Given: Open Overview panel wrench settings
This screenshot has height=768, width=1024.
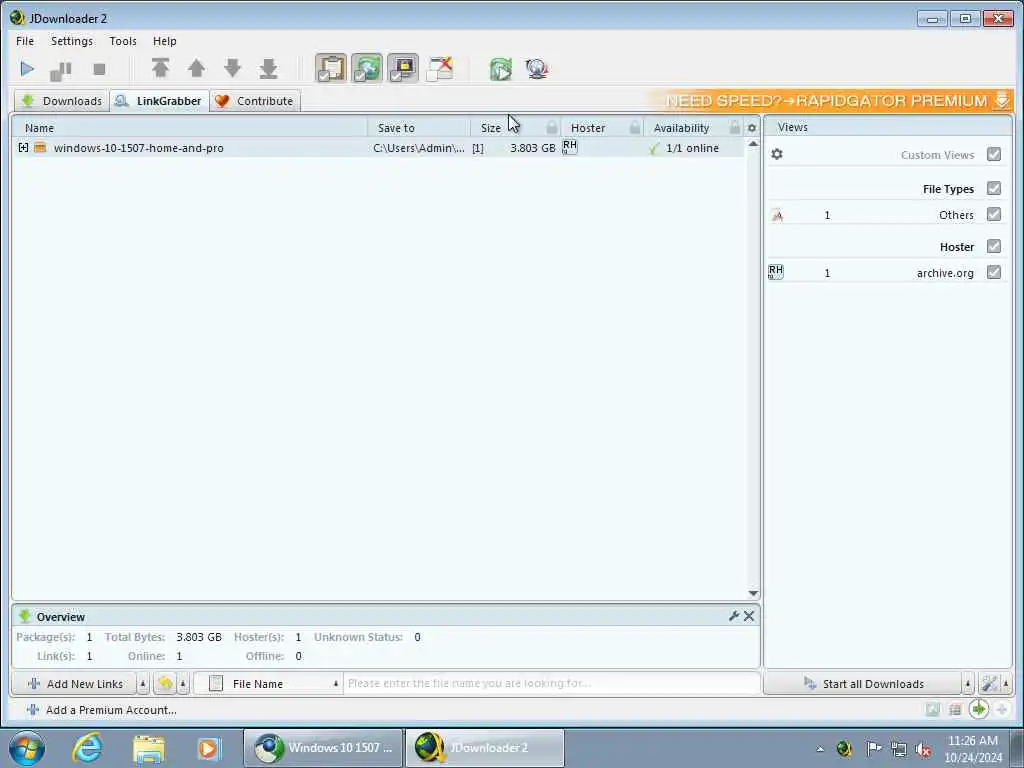Looking at the screenshot, I should click(733, 616).
